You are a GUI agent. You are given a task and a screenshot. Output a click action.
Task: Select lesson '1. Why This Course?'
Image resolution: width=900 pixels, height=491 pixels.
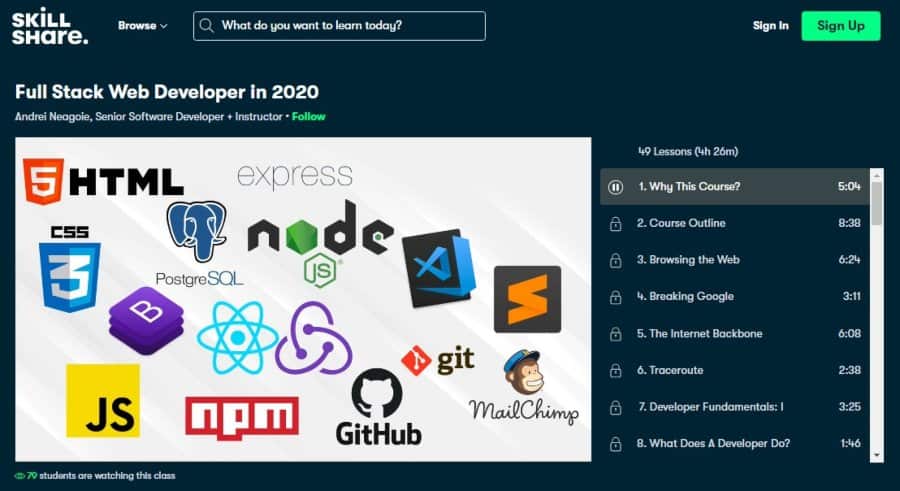point(734,187)
